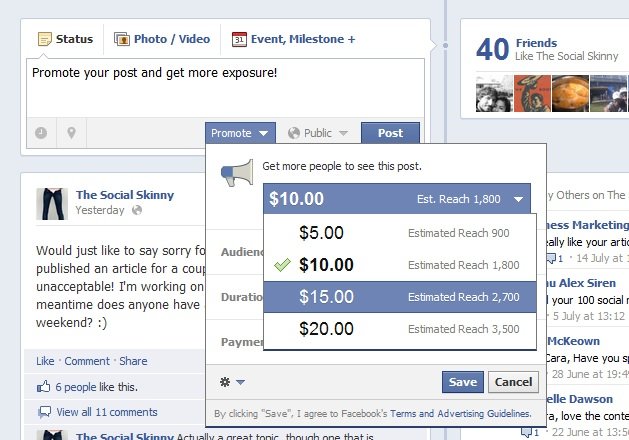Click the megaphone promote icon
The height and width of the screenshot is (440, 629).
click(x=237, y=174)
